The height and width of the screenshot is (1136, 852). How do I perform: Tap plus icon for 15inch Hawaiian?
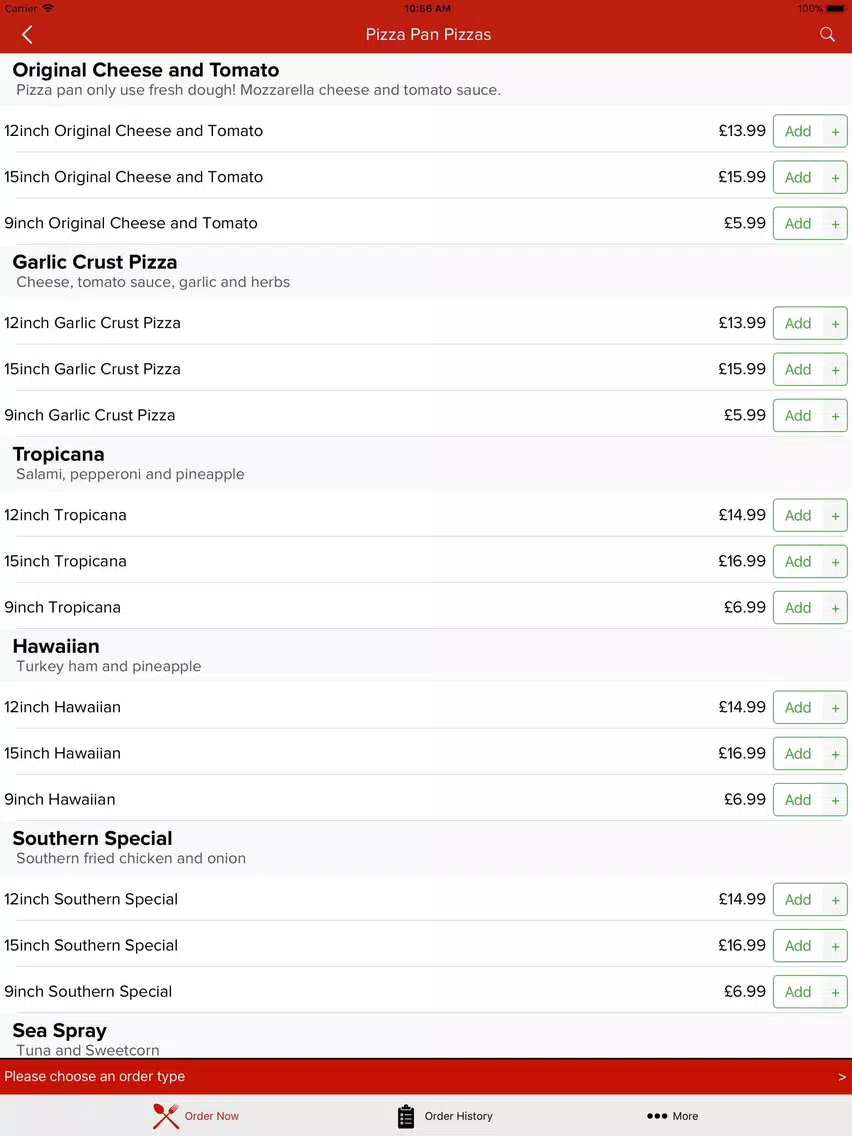pos(835,753)
